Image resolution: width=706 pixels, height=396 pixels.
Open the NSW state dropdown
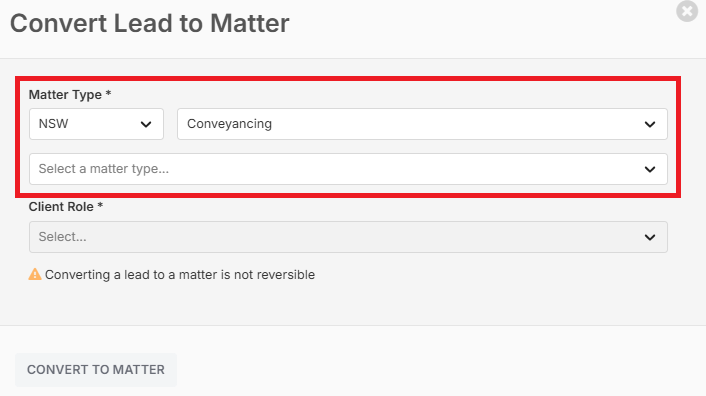(x=96, y=124)
